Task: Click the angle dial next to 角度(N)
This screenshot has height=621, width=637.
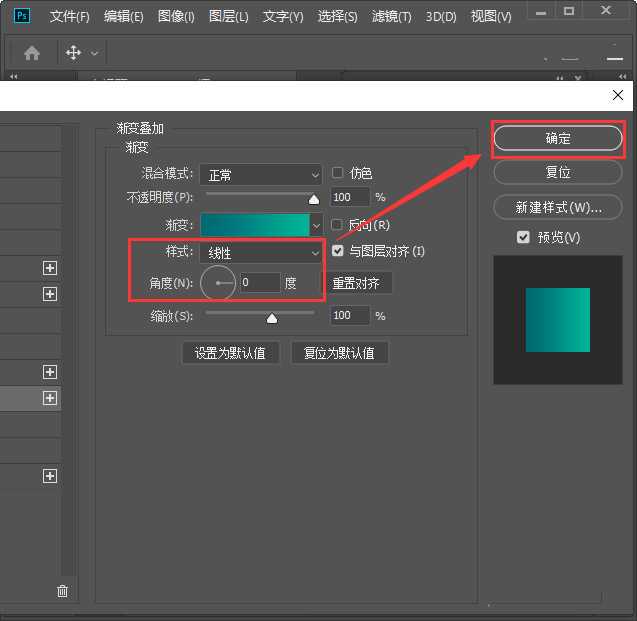Action: pos(218,284)
